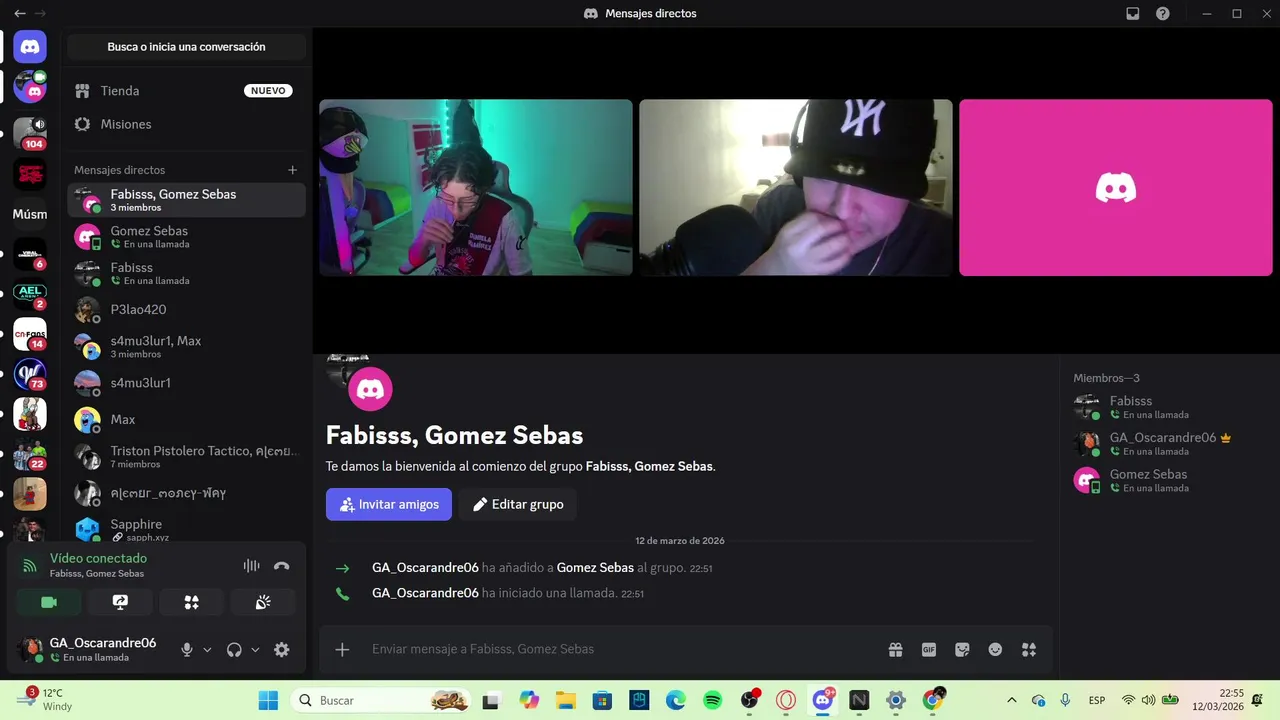Open Sapphire direct message
The image size is (1280, 720).
point(186,529)
